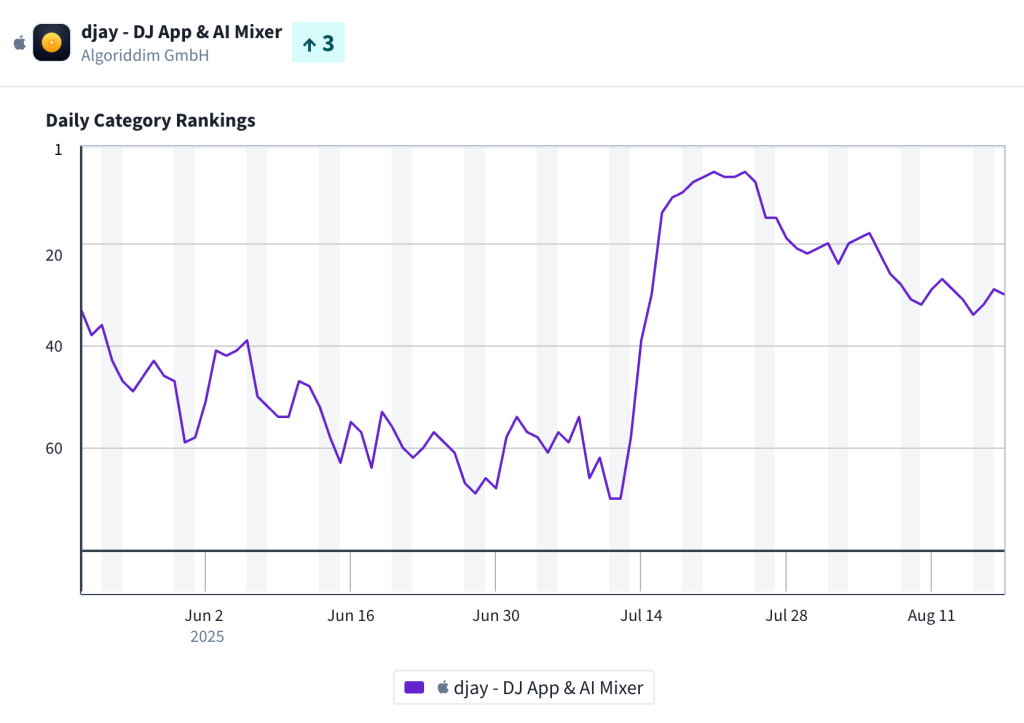Click the Jun 30 date label
This screenshot has width=1024, height=723.
[495, 615]
